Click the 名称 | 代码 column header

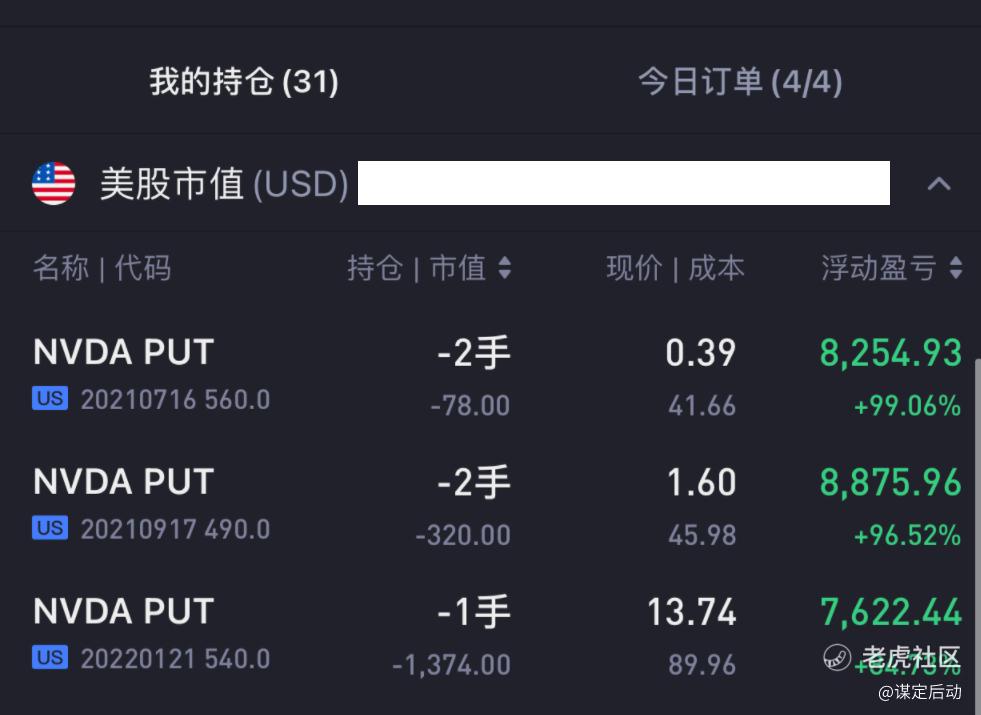tap(102, 268)
